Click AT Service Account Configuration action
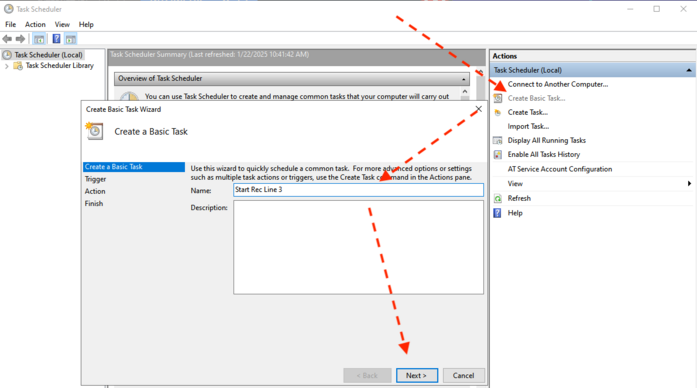The height and width of the screenshot is (388, 697). (560, 169)
